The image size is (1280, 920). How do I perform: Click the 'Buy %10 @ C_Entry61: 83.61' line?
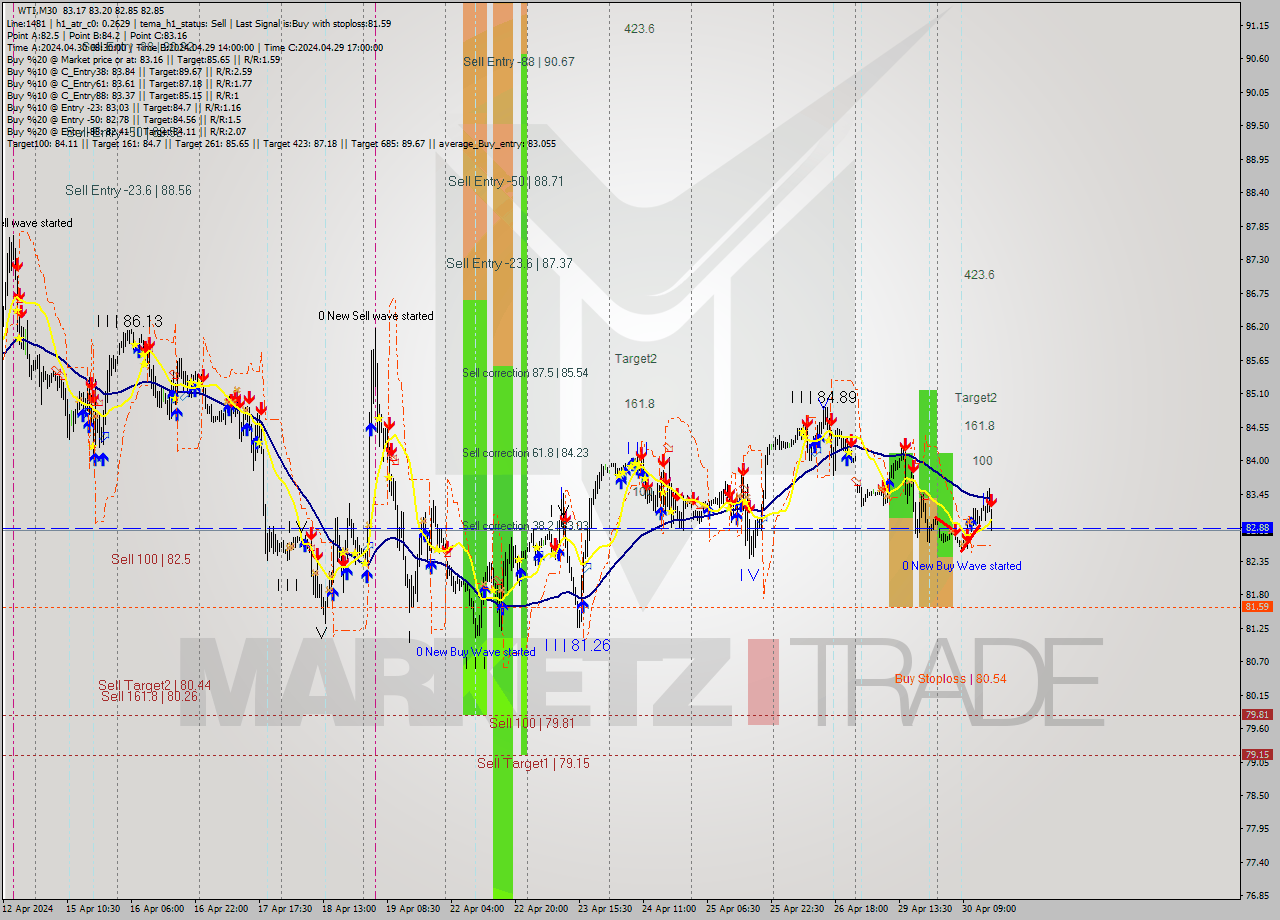tap(129, 84)
